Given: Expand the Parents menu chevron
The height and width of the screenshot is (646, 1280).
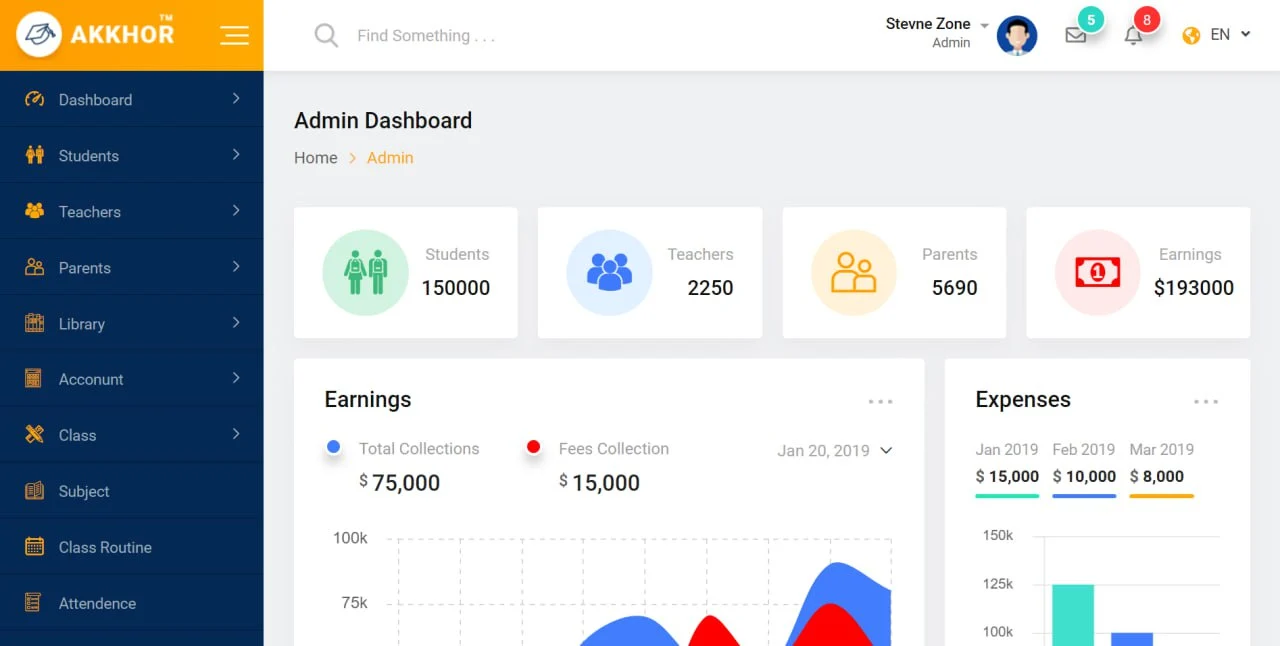Looking at the screenshot, I should tap(236, 266).
